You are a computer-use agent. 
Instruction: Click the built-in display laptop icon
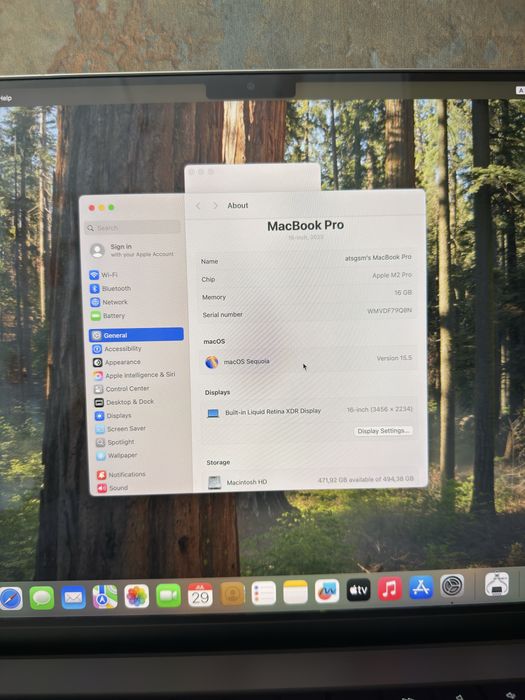[x=213, y=413]
